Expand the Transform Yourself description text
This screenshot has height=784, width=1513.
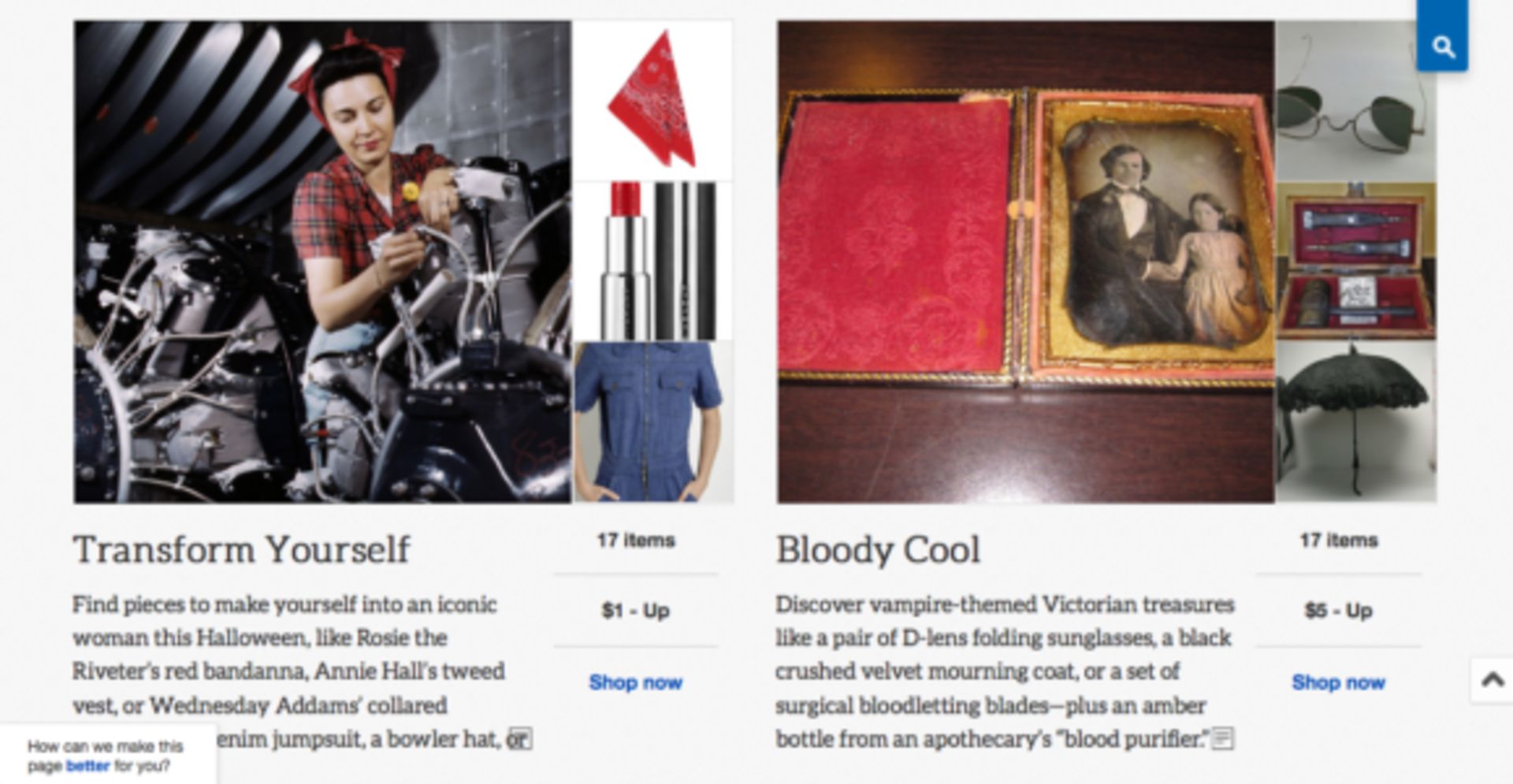point(519,739)
